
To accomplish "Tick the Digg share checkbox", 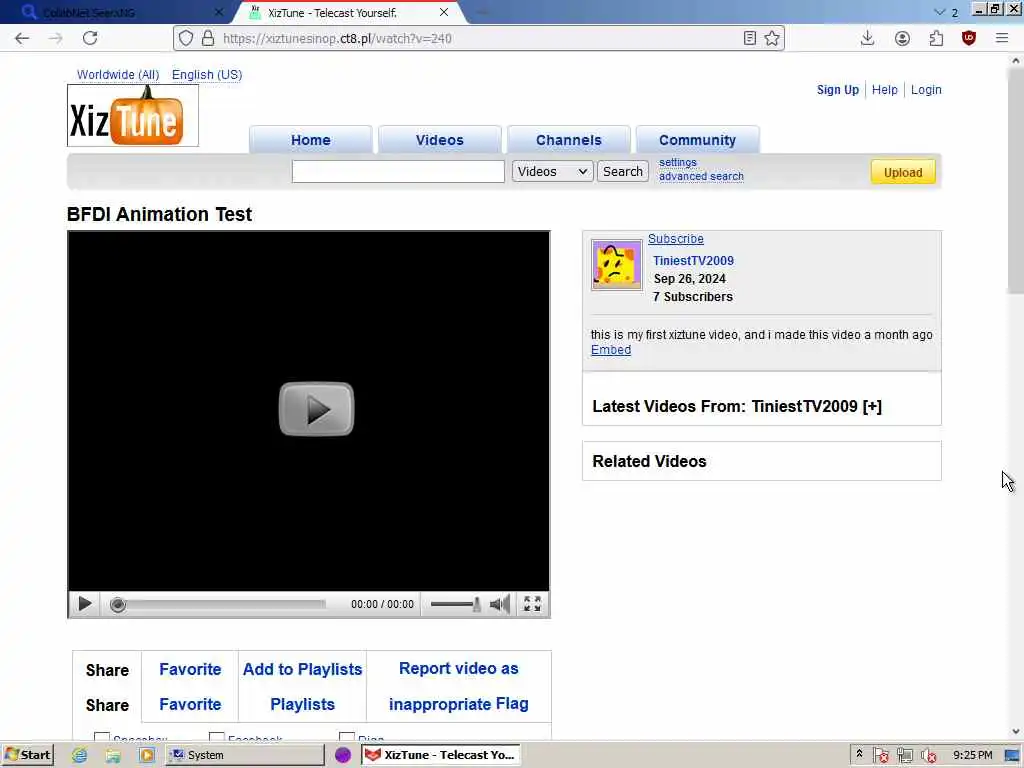I will coord(347,737).
